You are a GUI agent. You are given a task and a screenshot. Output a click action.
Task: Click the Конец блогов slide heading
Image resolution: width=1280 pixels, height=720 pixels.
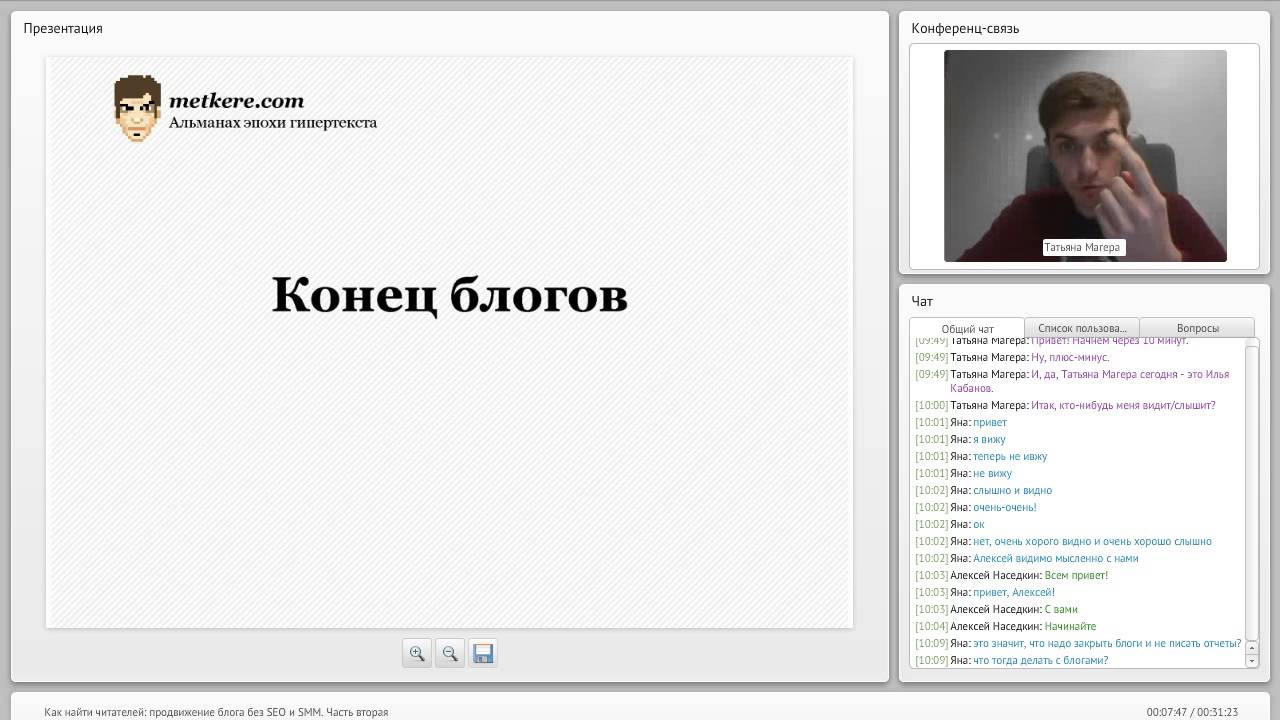coord(450,296)
